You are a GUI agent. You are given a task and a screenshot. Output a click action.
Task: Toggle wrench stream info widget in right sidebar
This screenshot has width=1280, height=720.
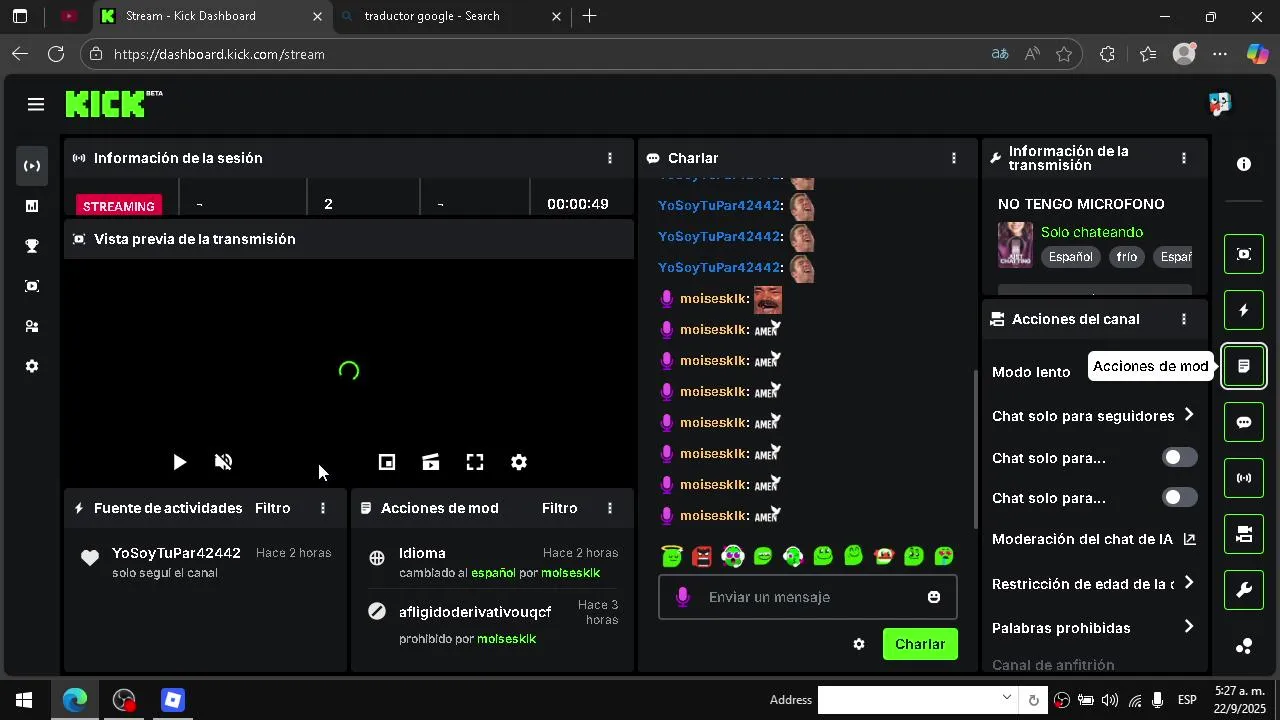pos(1244,590)
